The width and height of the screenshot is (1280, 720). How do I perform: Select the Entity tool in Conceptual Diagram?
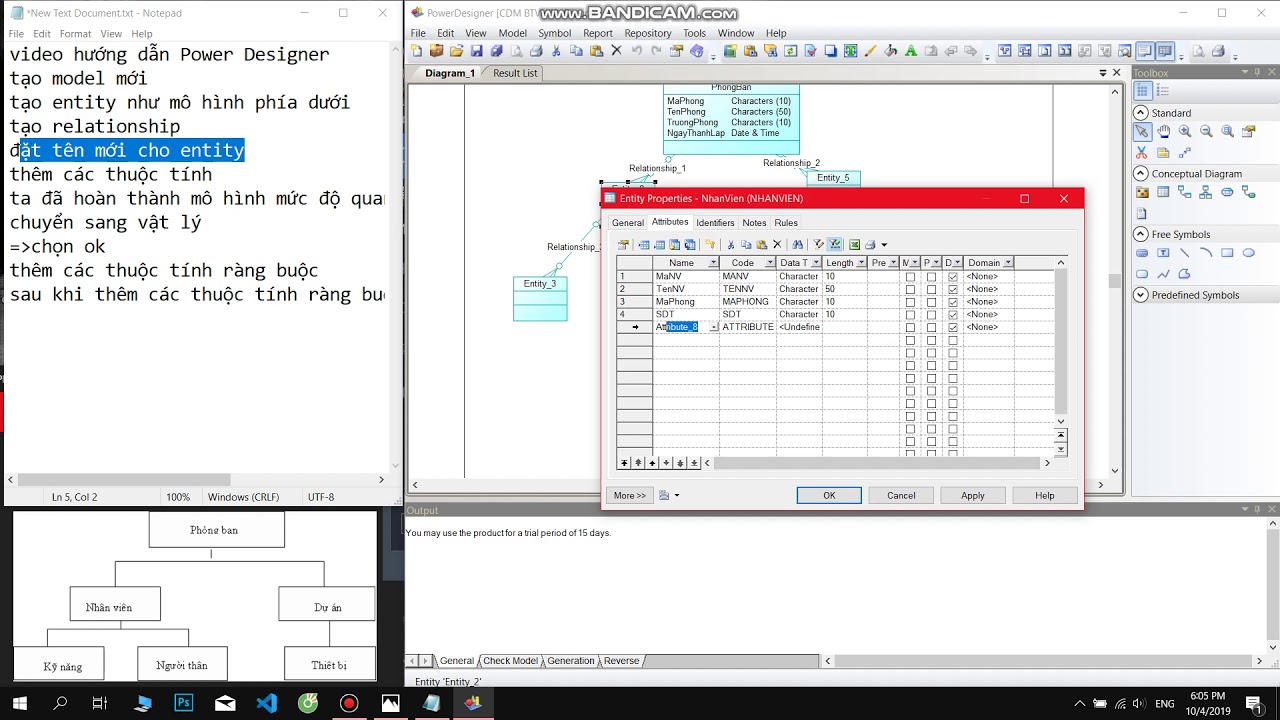pyautogui.click(x=1164, y=192)
